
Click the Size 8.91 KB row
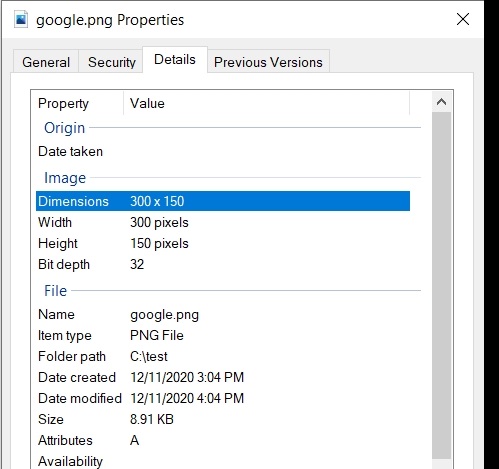coord(223,419)
